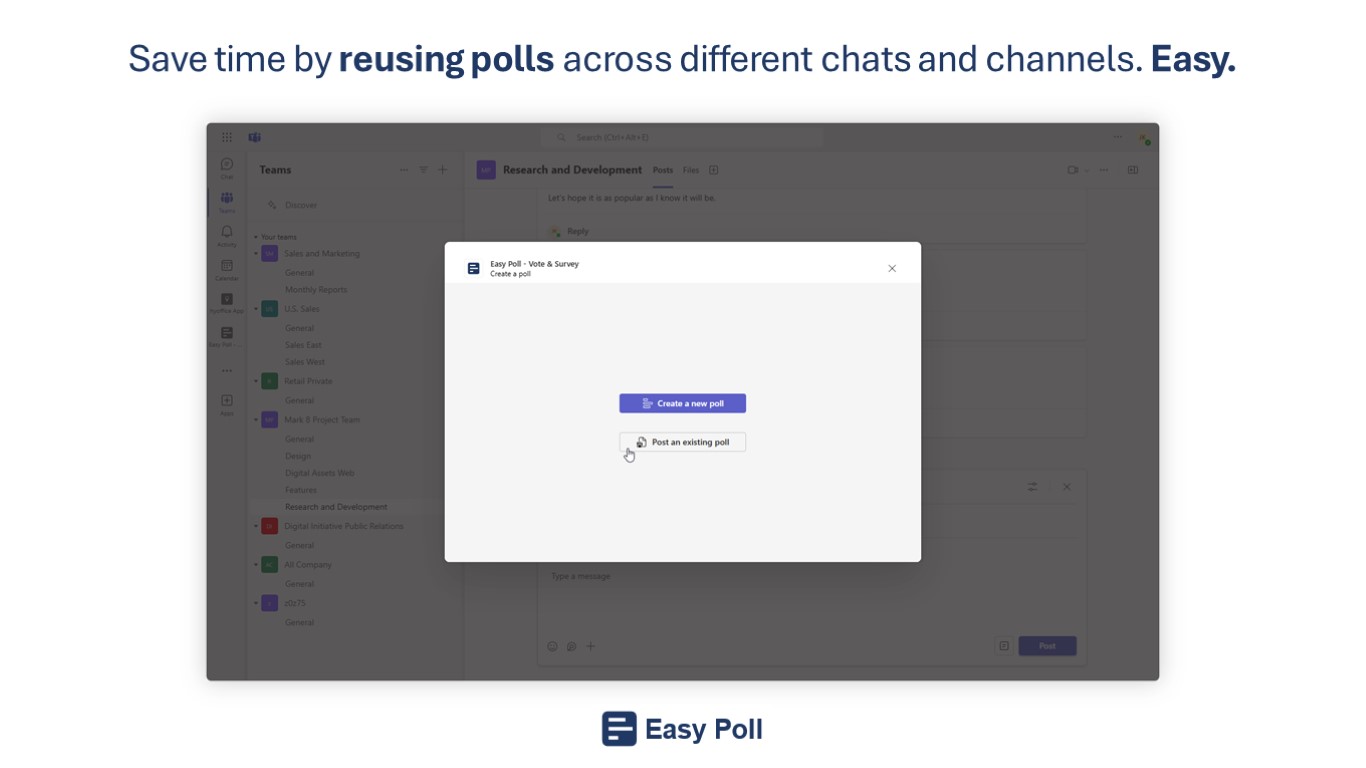This screenshot has width=1366, height=768.
Task: Switch to the Files tab
Action: point(691,170)
